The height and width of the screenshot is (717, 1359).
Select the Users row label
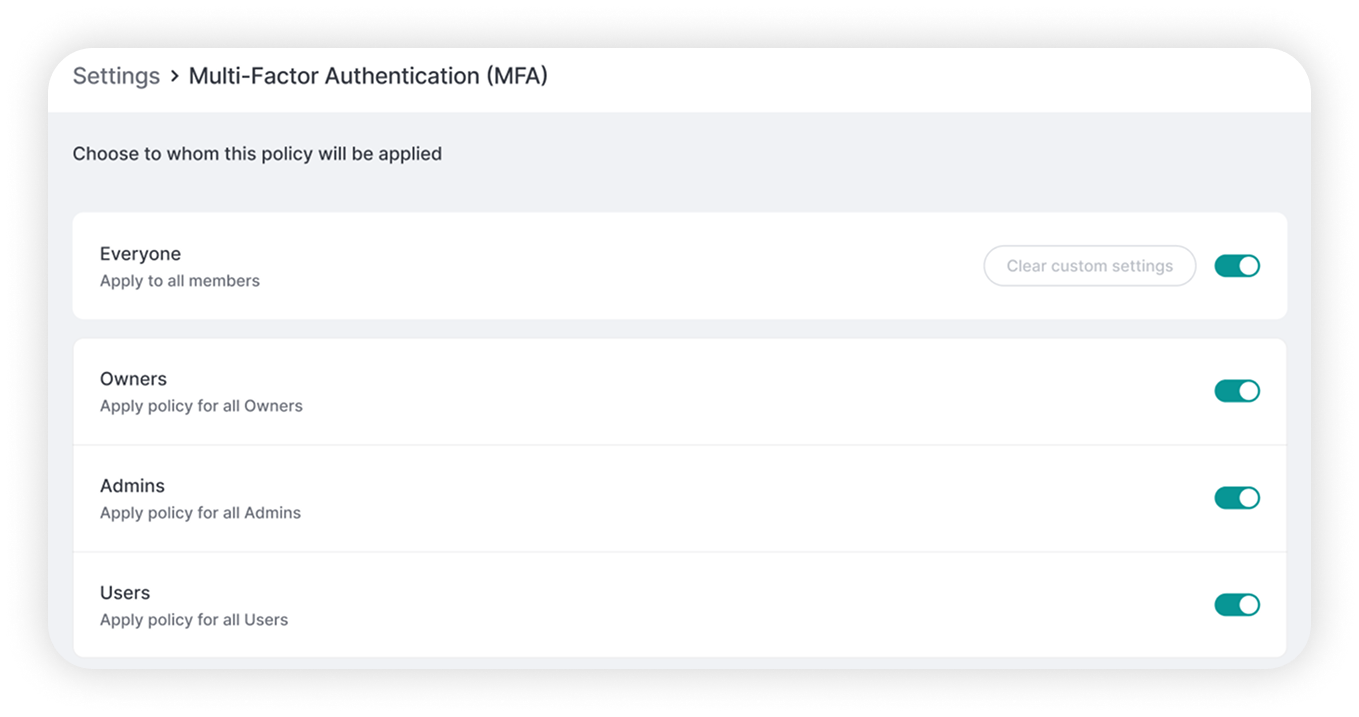coord(125,593)
